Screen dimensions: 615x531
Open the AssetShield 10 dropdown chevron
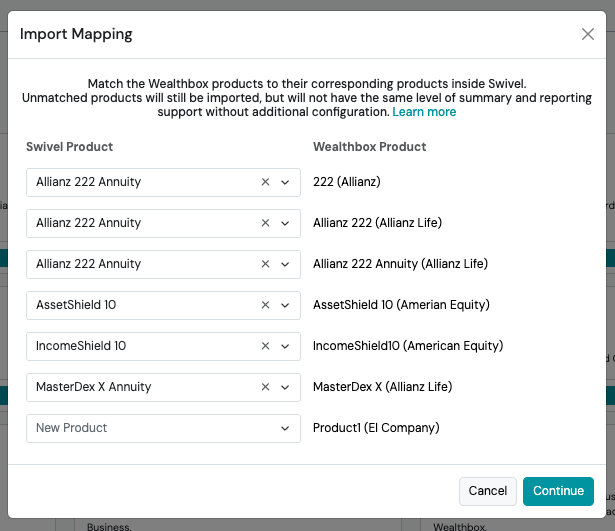[x=285, y=306]
